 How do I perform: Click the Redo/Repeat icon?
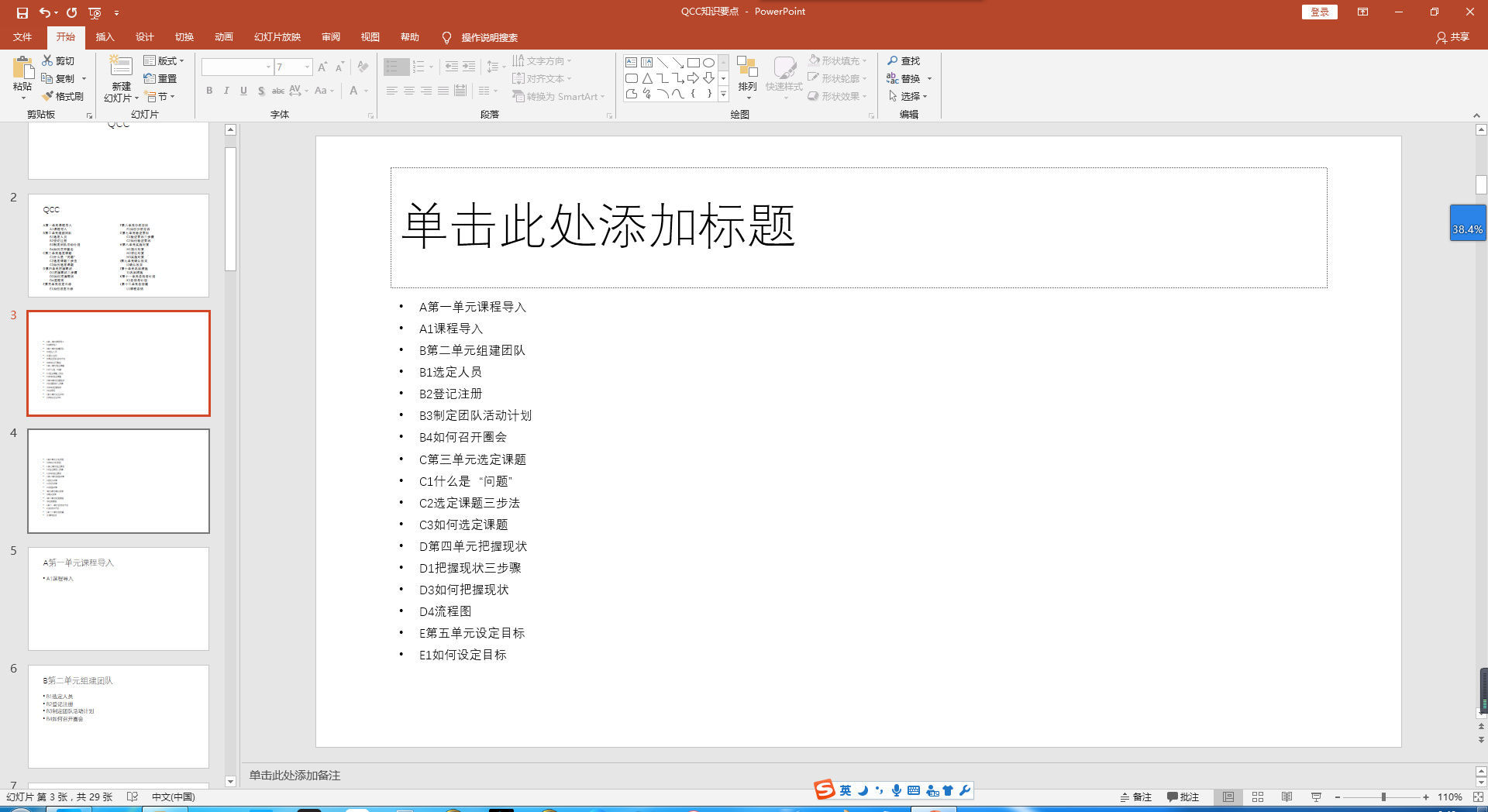click(x=71, y=12)
